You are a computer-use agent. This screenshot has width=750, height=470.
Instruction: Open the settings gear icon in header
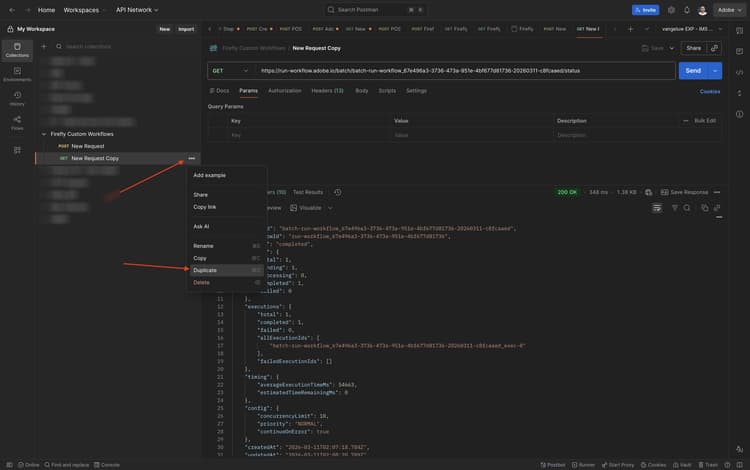tap(672, 10)
